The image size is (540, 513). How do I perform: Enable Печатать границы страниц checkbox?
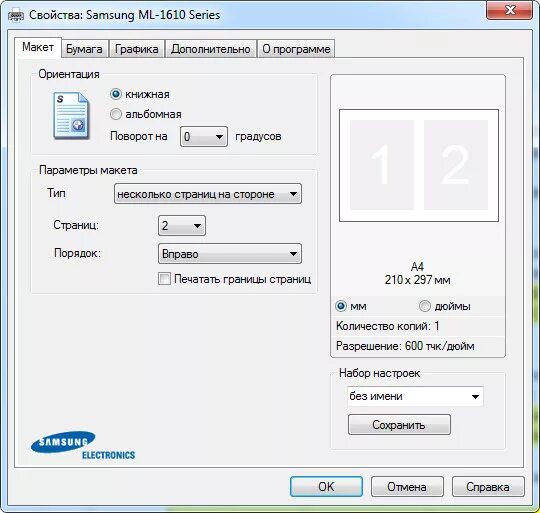pyautogui.click(x=164, y=279)
